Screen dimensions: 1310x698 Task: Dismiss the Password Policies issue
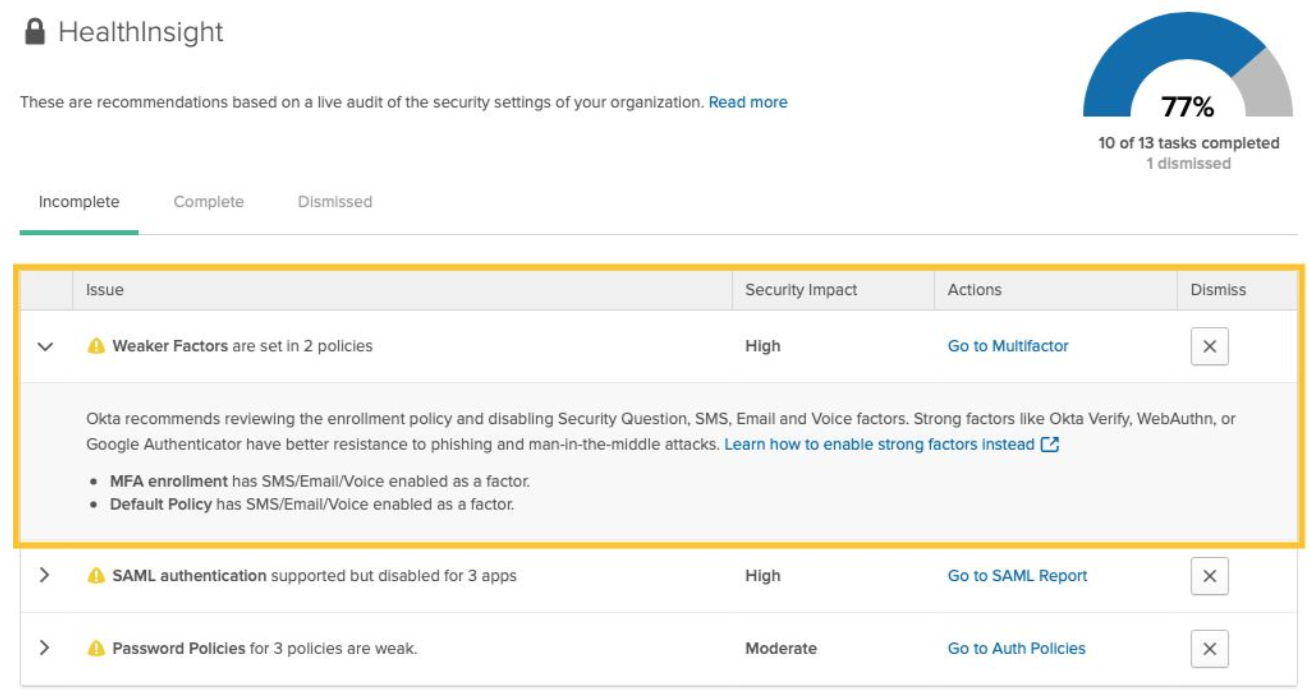1209,649
